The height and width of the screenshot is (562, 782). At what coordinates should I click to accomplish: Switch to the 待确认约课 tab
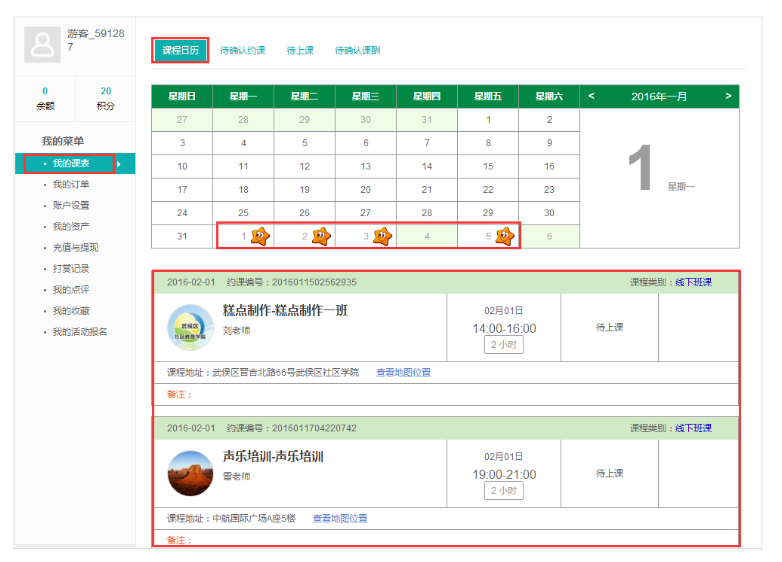tap(243, 50)
